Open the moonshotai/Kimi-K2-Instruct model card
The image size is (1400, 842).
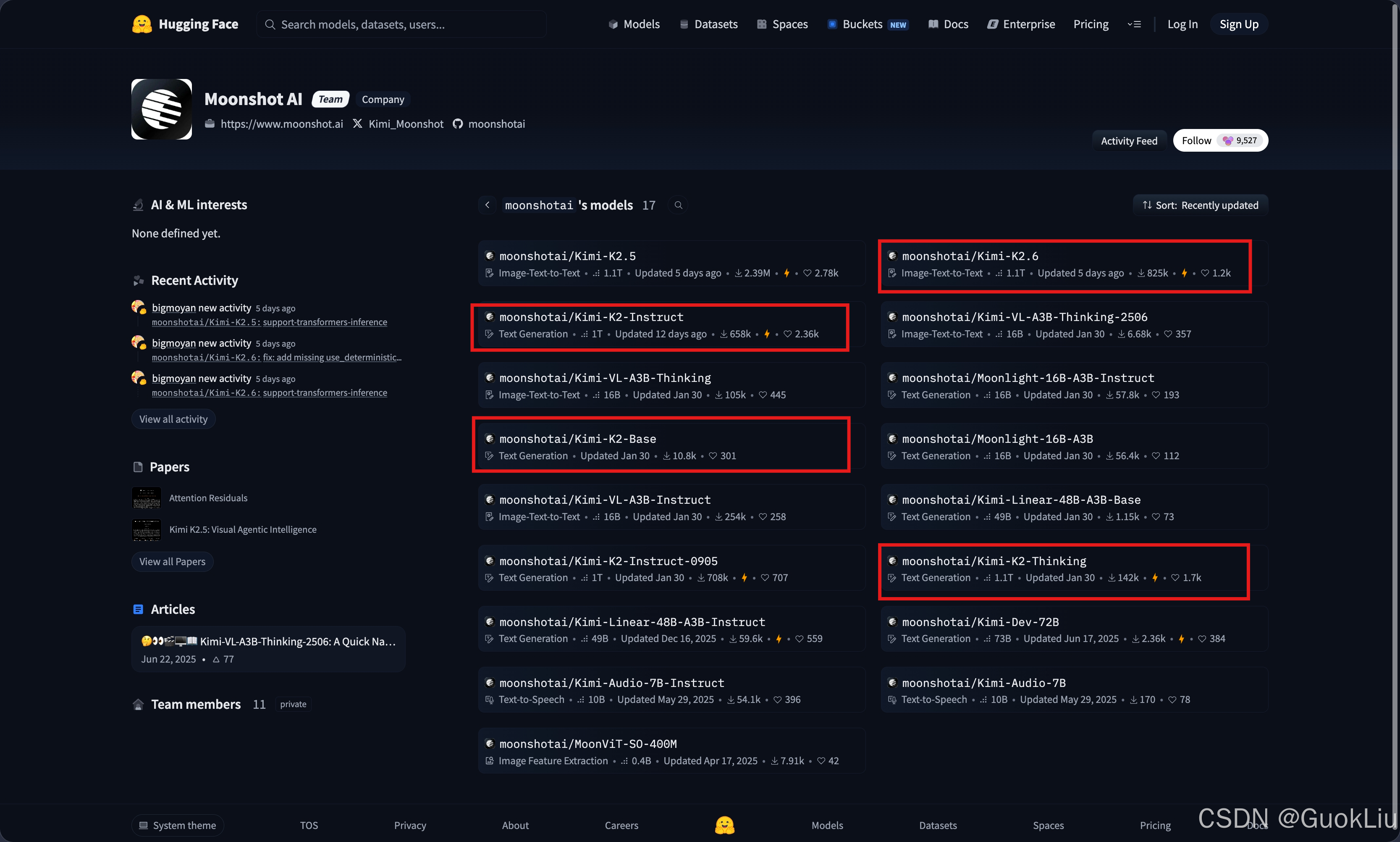coord(671,324)
